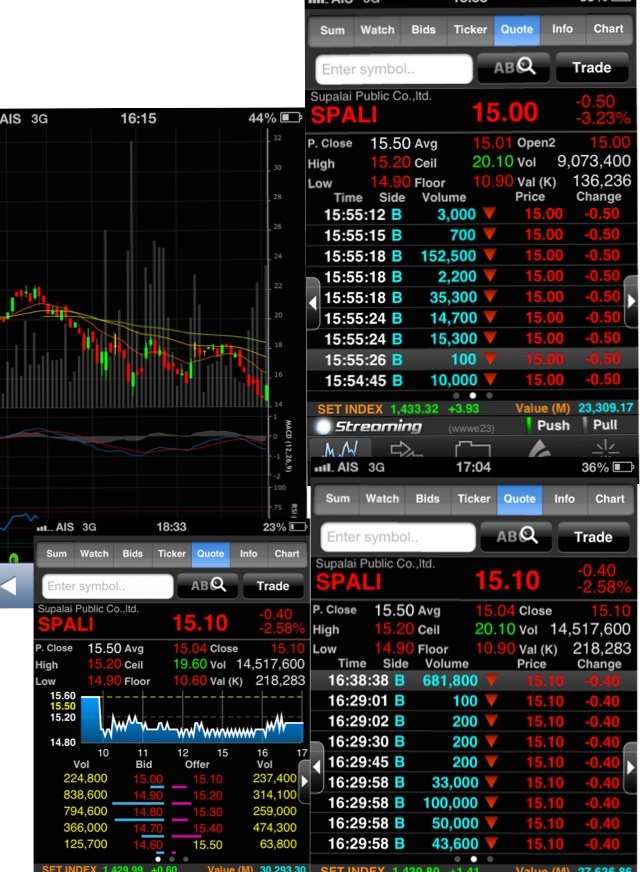Open Sum tab in 18:33 panel
Image resolution: width=640 pixels, height=872 pixels.
tap(56, 554)
